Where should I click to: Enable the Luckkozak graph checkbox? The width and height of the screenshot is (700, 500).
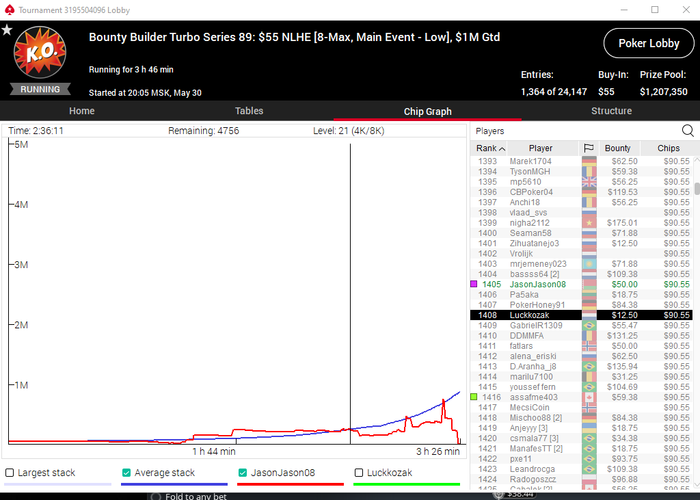pyautogui.click(x=358, y=472)
